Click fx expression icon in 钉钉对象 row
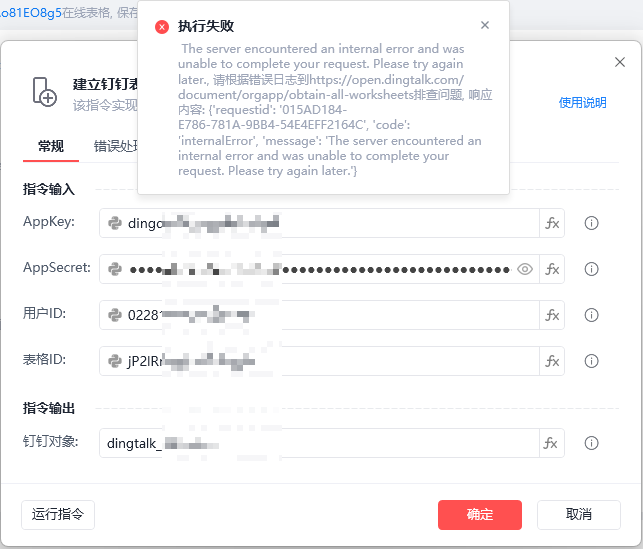The height and width of the screenshot is (549, 643). coord(551,443)
